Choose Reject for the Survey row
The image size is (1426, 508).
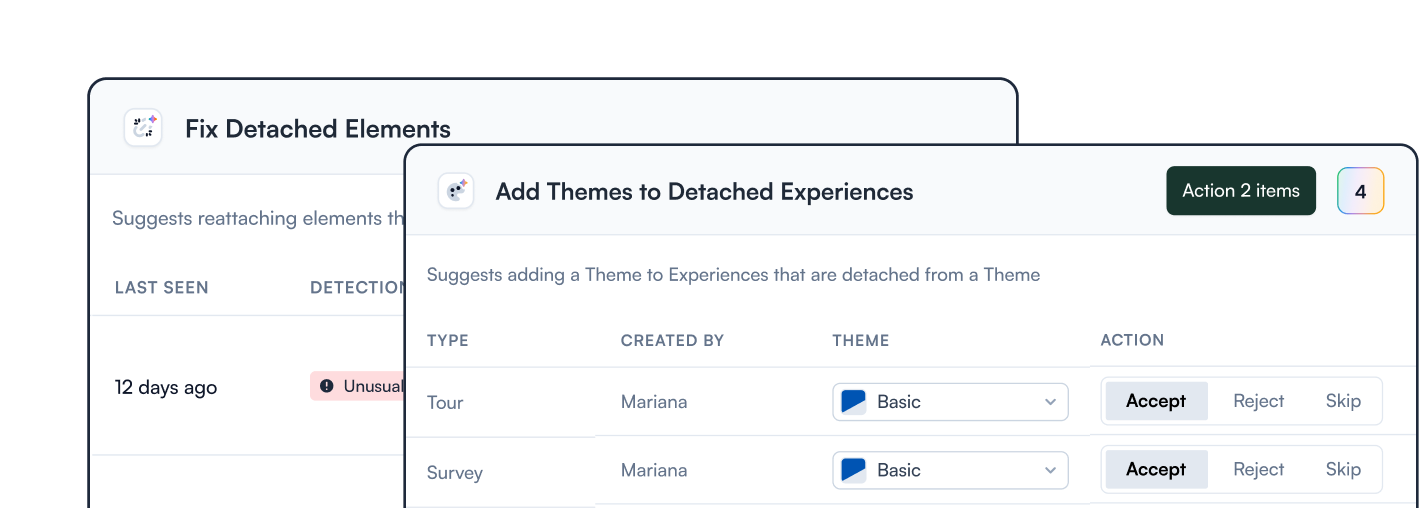[x=1258, y=469]
